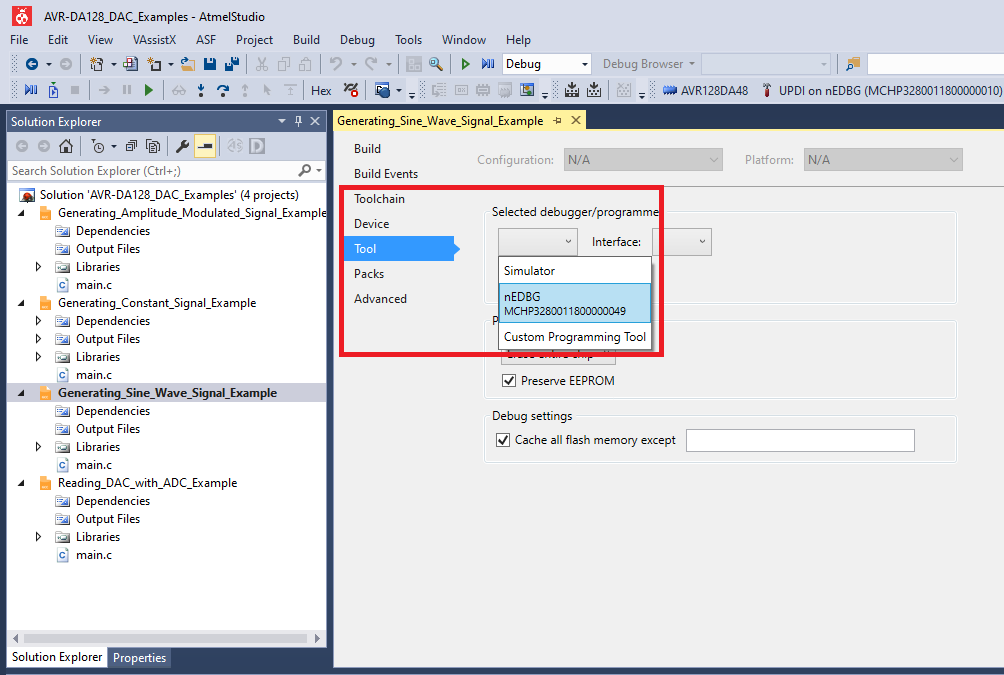Select the Device properties page
The width and height of the screenshot is (1004, 675).
point(371,224)
